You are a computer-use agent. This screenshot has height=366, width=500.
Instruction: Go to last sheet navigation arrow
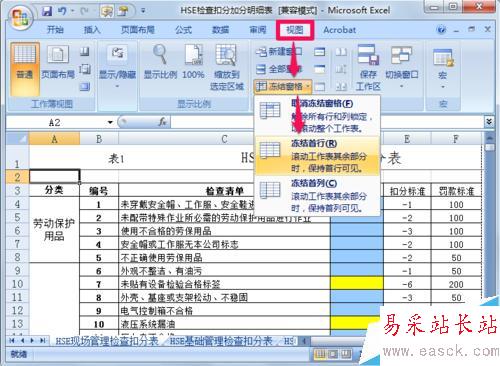tap(43, 340)
